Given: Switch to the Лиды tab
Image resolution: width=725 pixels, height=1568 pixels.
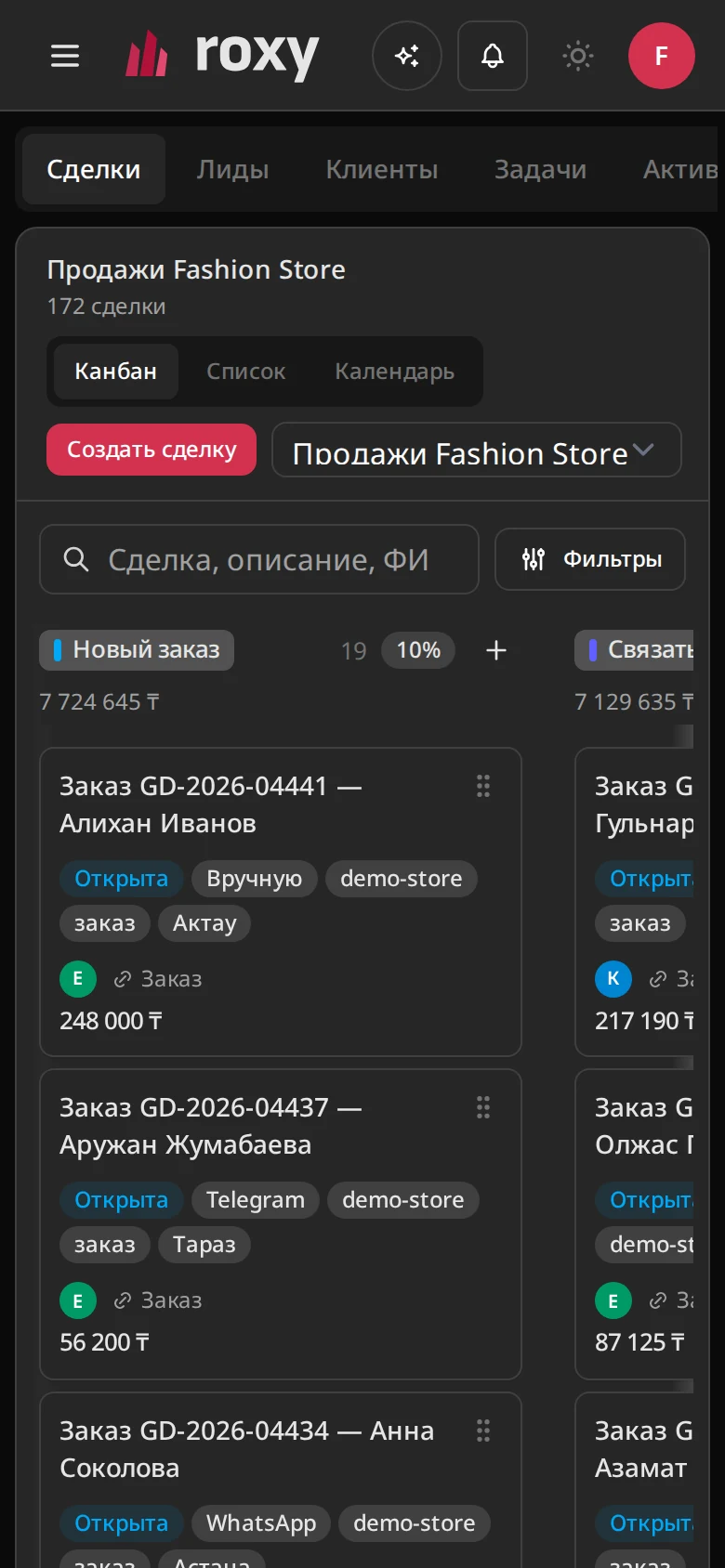Looking at the screenshot, I should [x=232, y=169].
